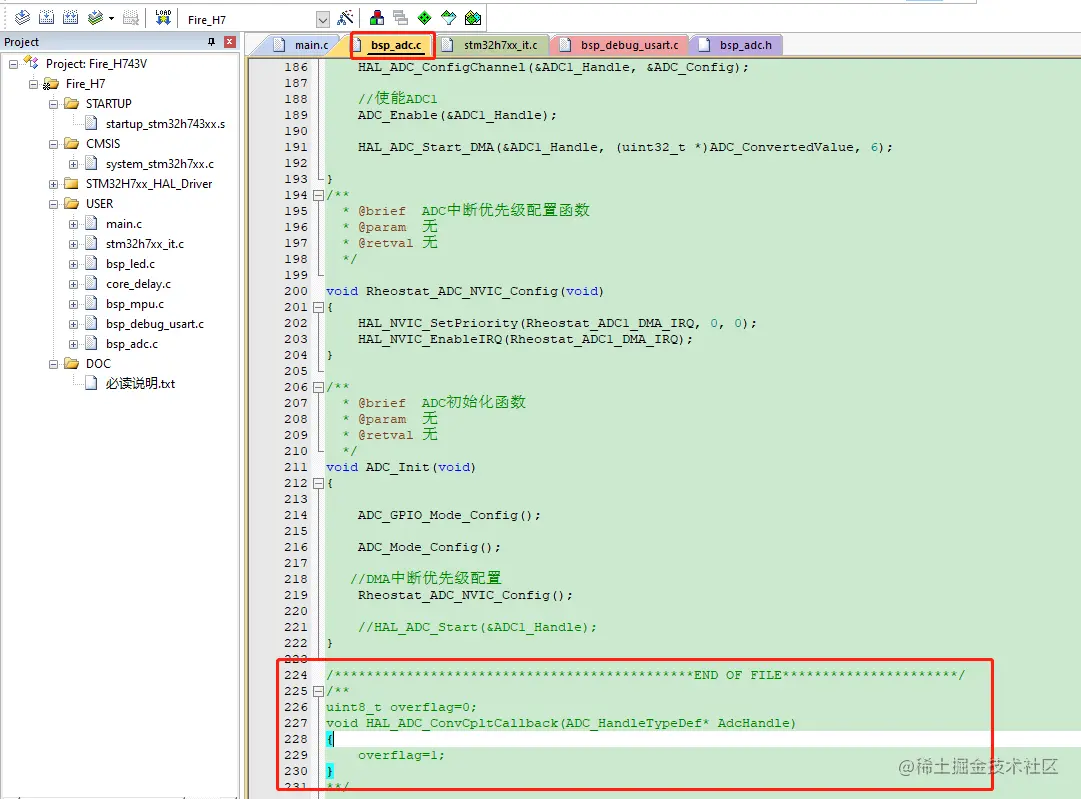Open Options for Target wand icon
1081x799 pixels.
pyautogui.click(x=345, y=18)
